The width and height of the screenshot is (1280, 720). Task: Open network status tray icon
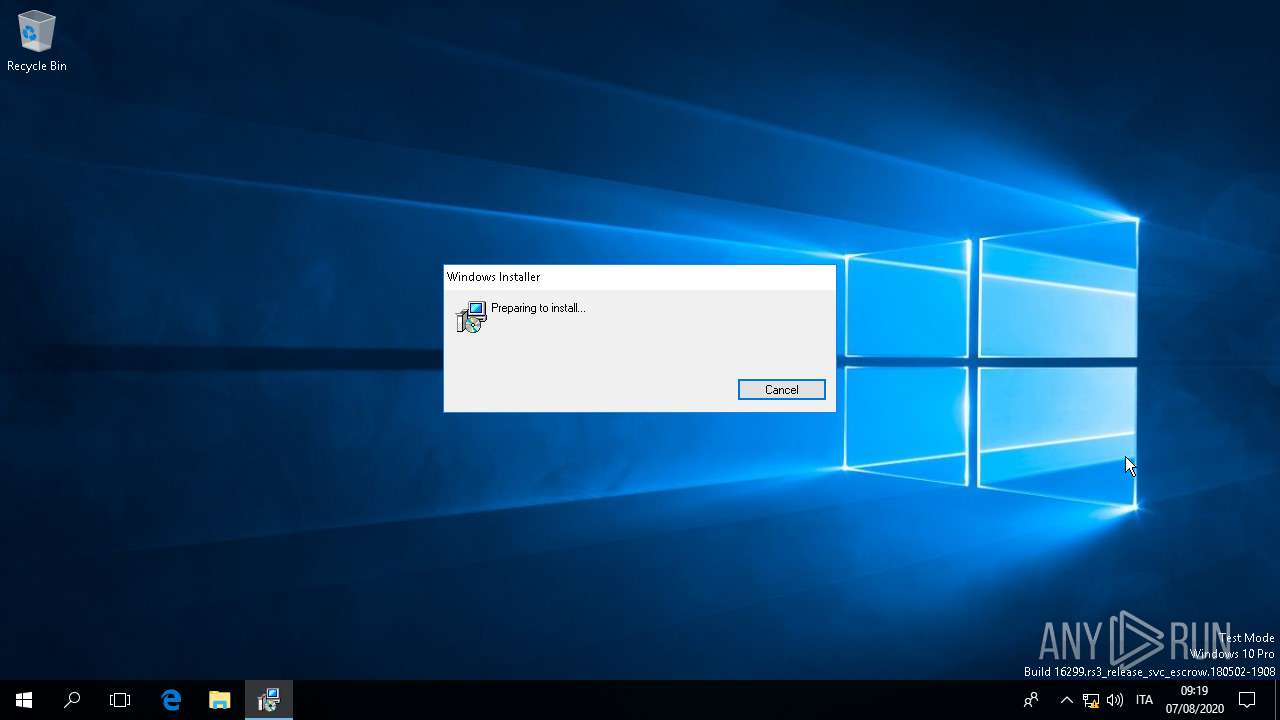point(1091,700)
